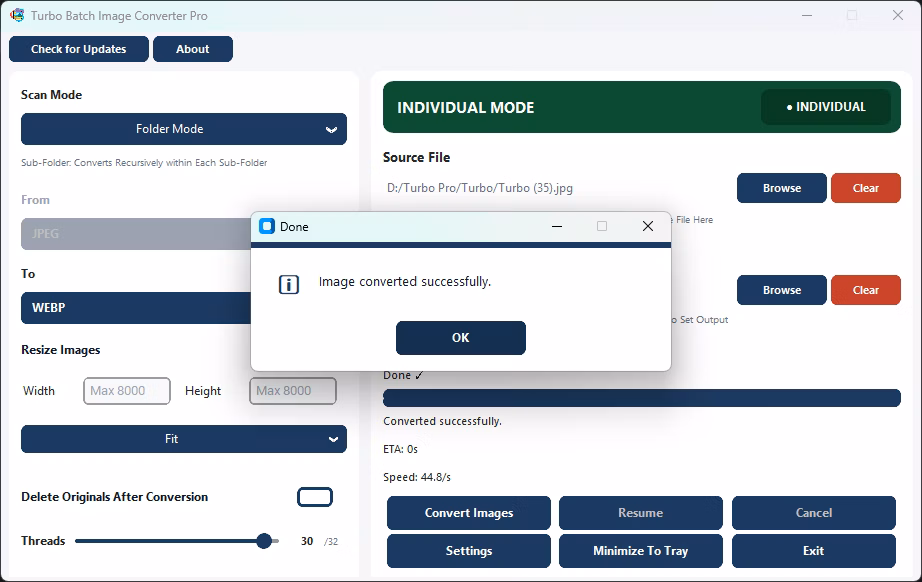Click the Done dialog's blue title icon
Screen dimensions: 922x582
[267, 226]
